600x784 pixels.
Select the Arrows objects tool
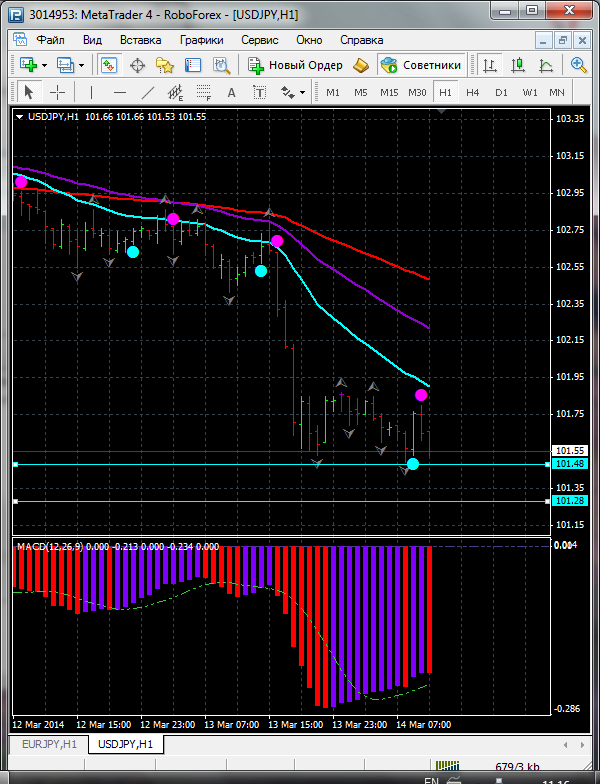pyautogui.click(x=288, y=92)
